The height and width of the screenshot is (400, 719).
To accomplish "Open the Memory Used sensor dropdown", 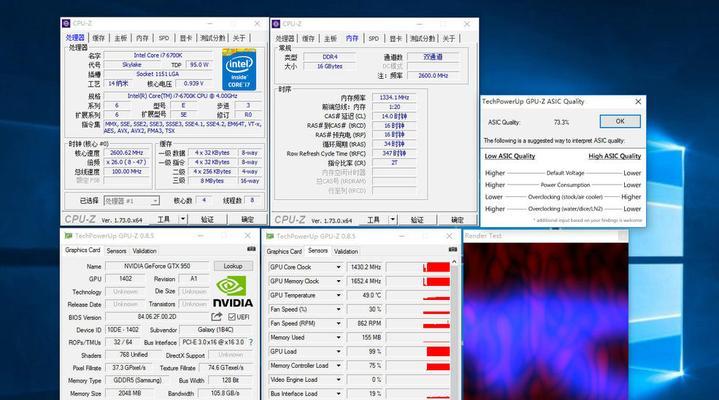I will click(338, 338).
